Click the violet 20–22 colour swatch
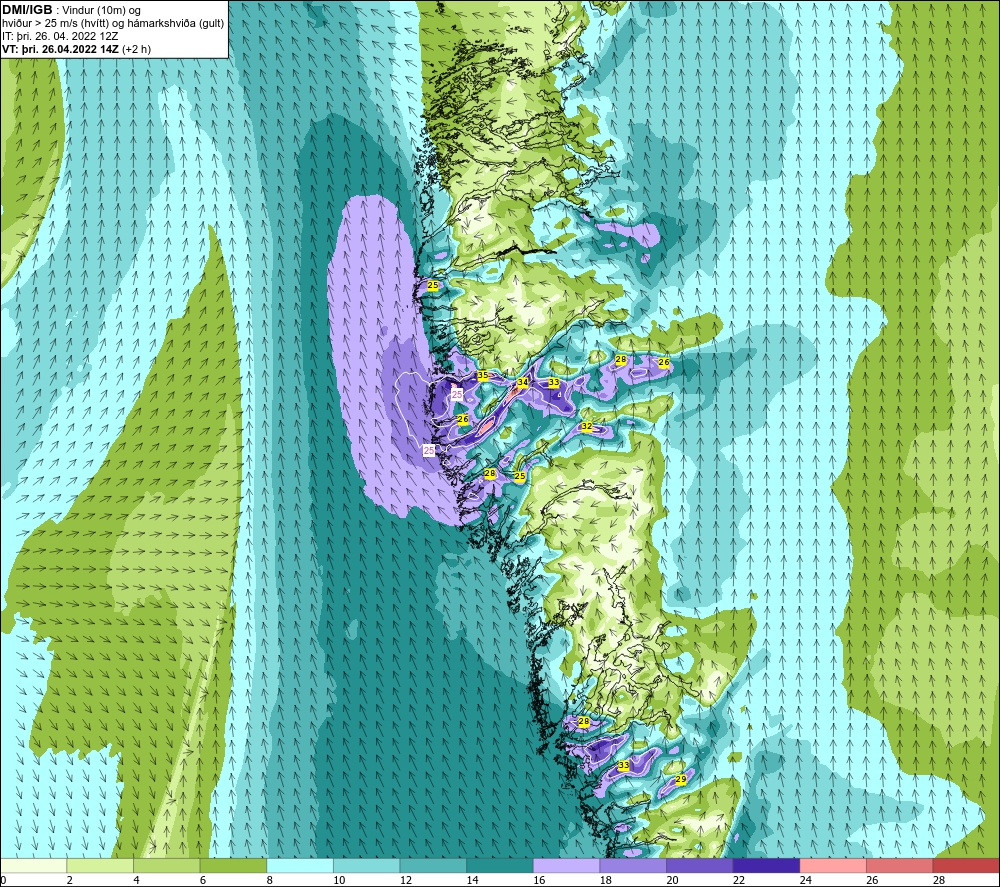The image size is (1000, 887). coord(700,866)
